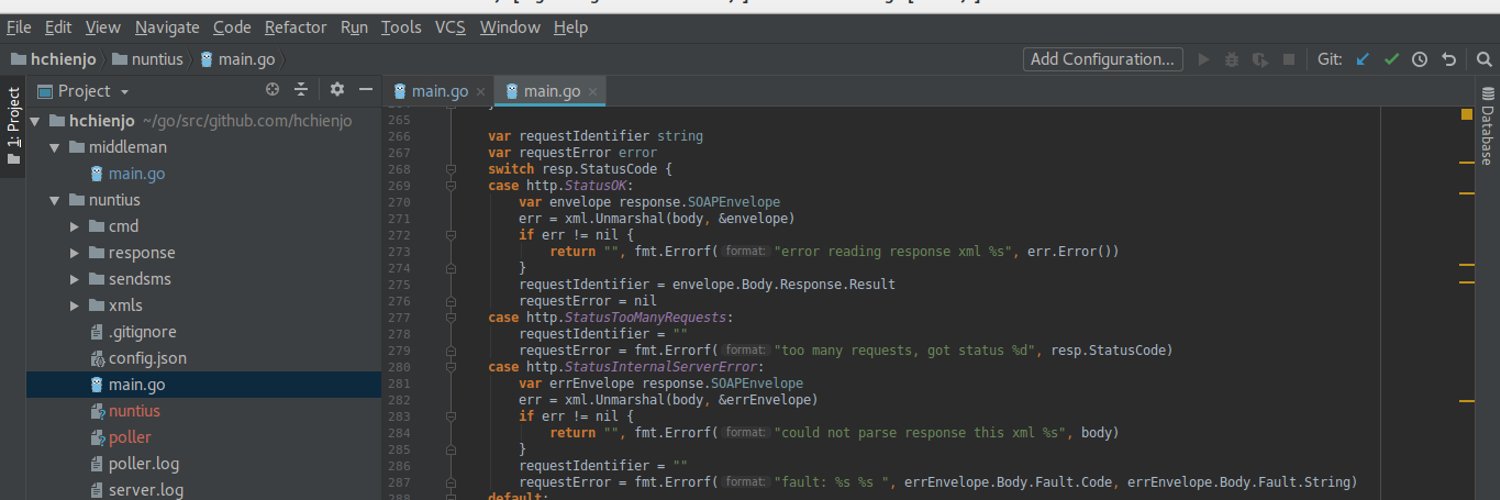This screenshot has height=500, width=1500.
Task: Expand the response folder
Action: coord(74,253)
